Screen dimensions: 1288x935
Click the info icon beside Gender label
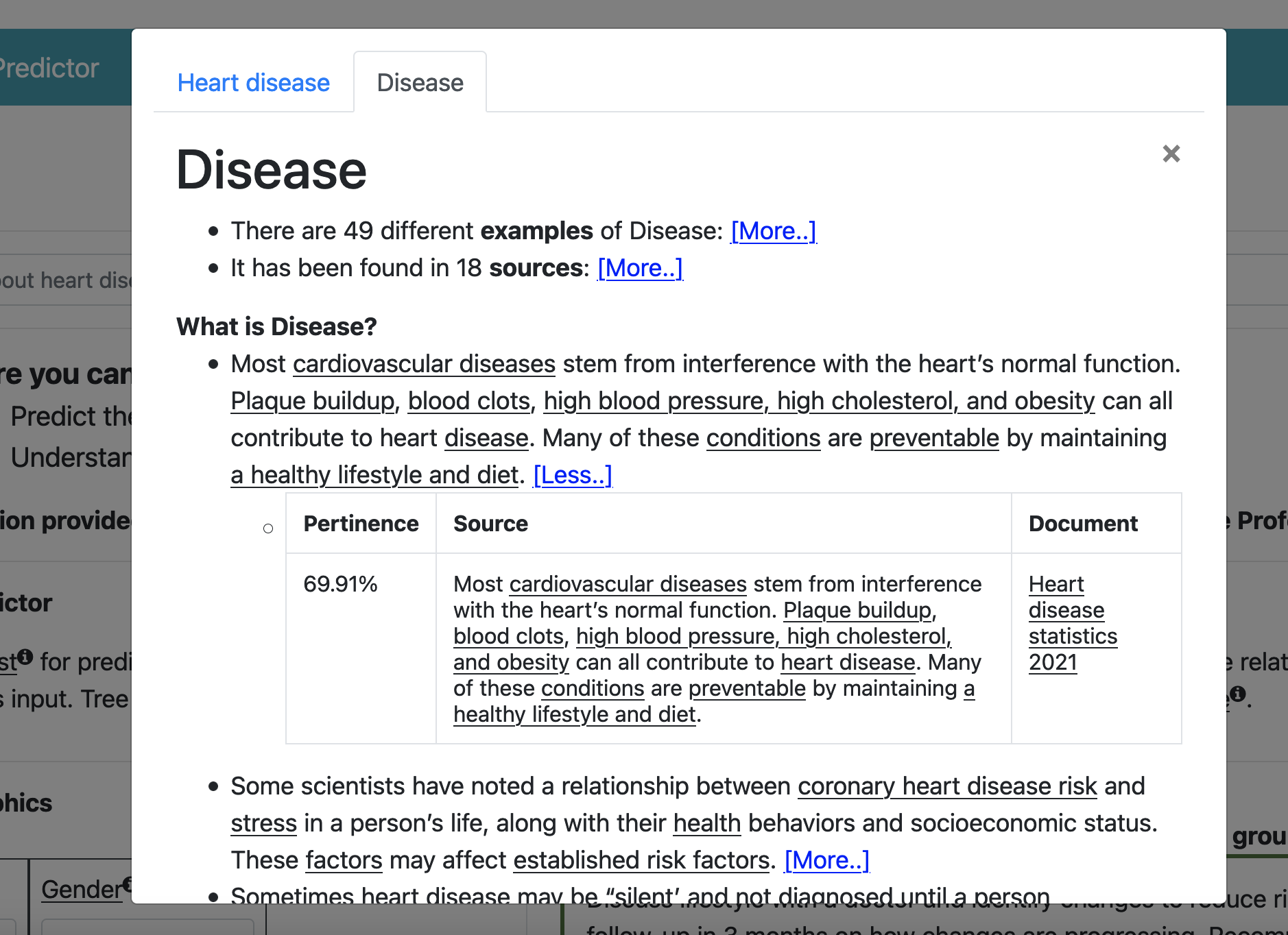coord(128,884)
